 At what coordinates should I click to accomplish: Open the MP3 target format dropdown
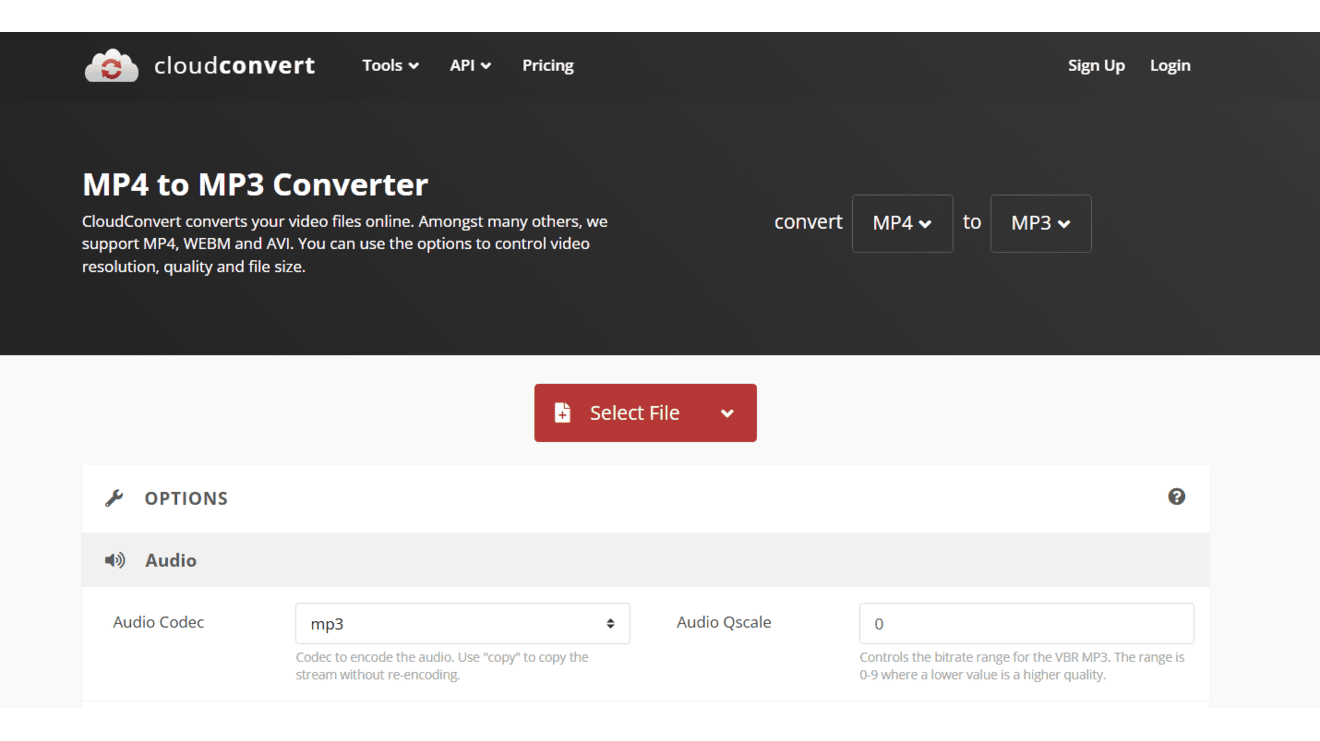click(x=1040, y=223)
